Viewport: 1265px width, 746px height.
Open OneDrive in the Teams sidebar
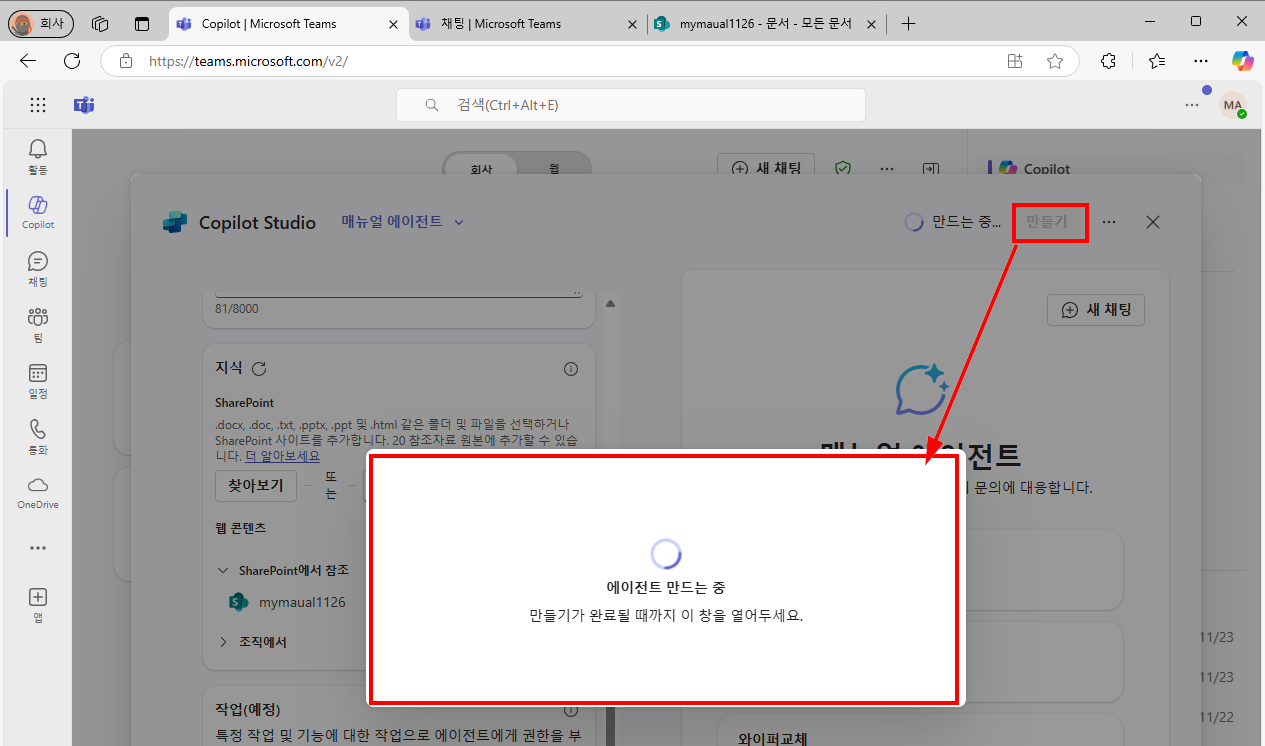tap(38, 492)
